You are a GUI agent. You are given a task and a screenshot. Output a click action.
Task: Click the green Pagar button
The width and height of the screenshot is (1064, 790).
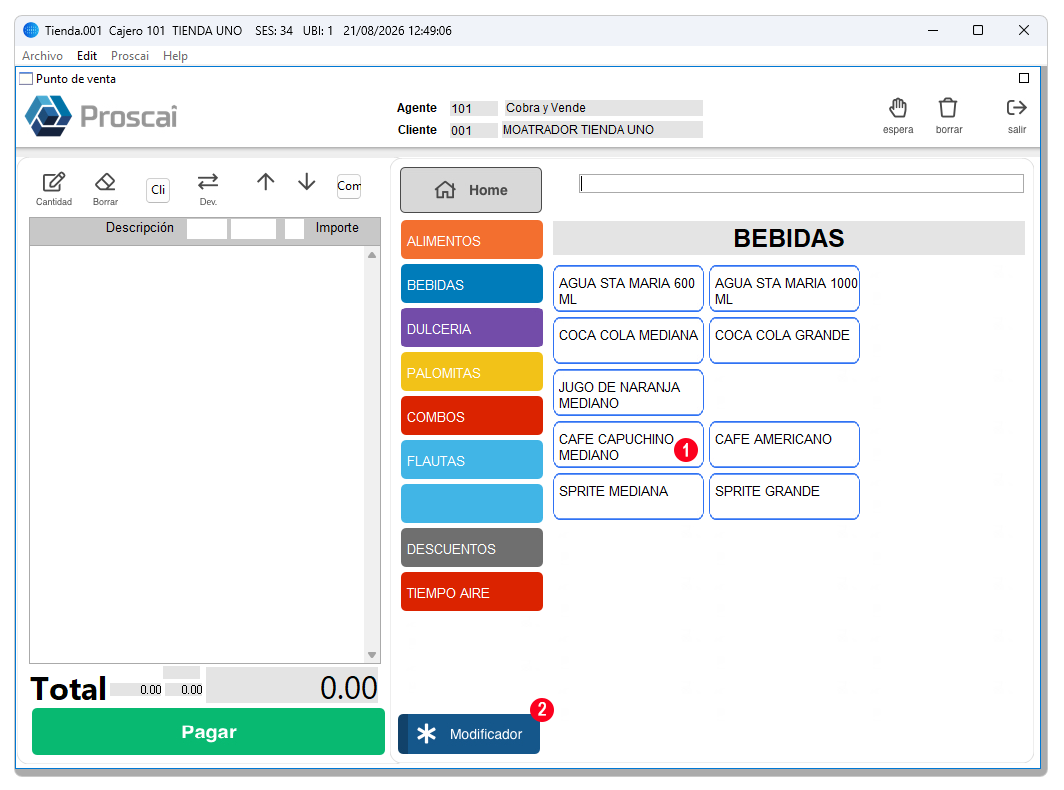coord(208,732)
